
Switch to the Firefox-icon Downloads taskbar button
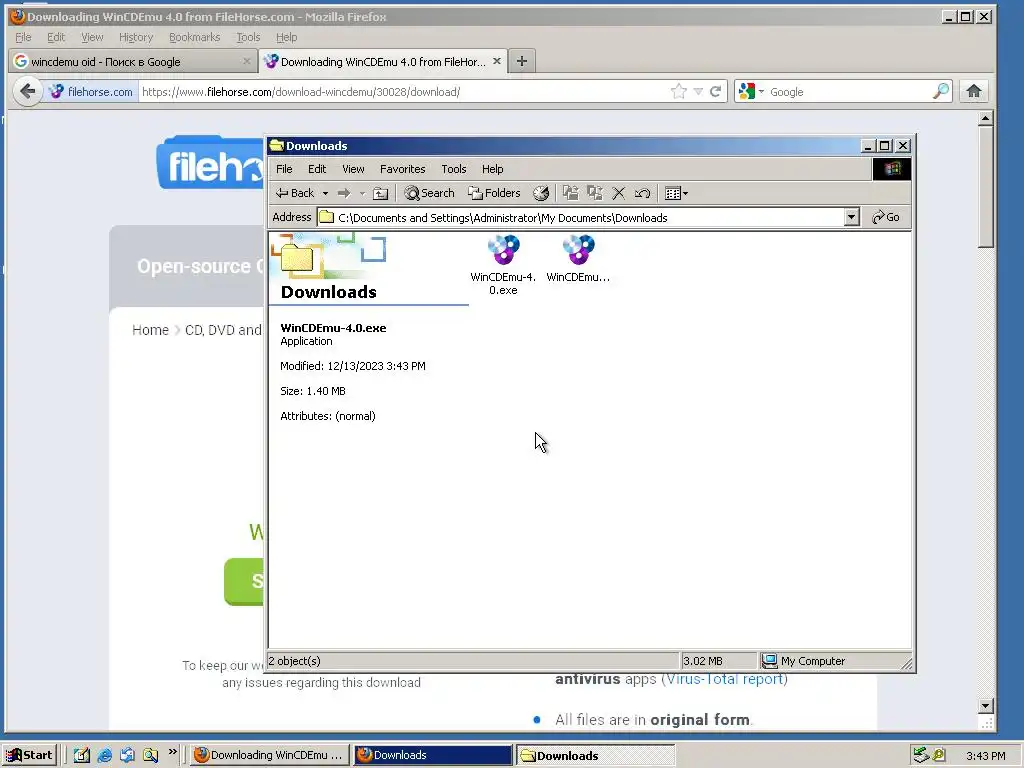(x=432, y=755)
